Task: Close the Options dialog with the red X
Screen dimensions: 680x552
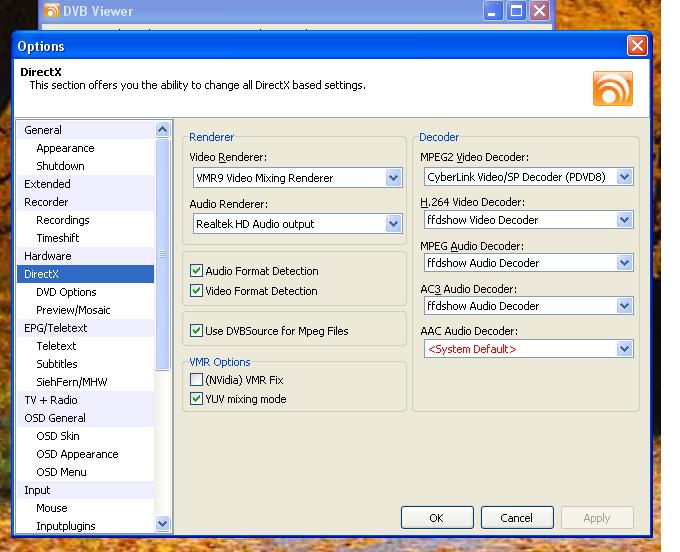Action: click(637, 46)
